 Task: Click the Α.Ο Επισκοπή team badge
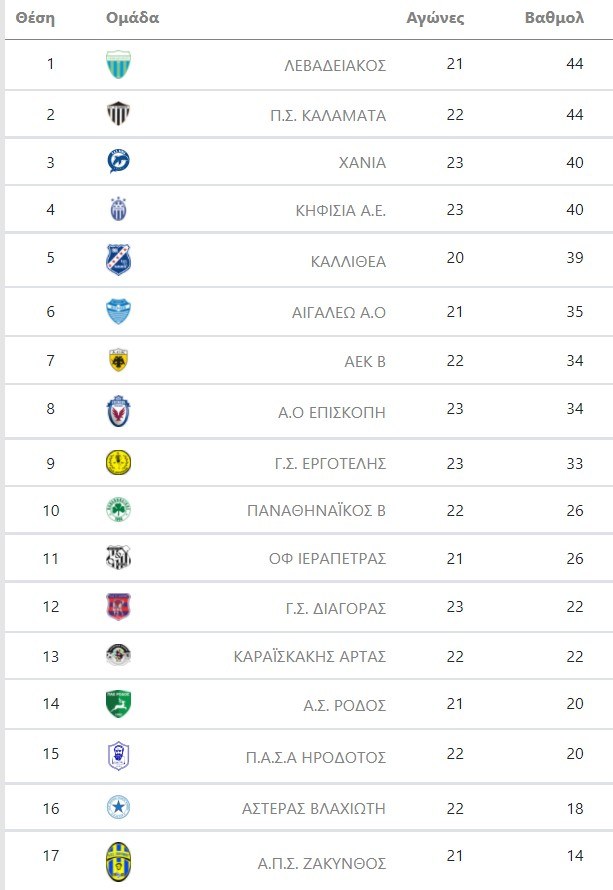(x=119, y=411)
